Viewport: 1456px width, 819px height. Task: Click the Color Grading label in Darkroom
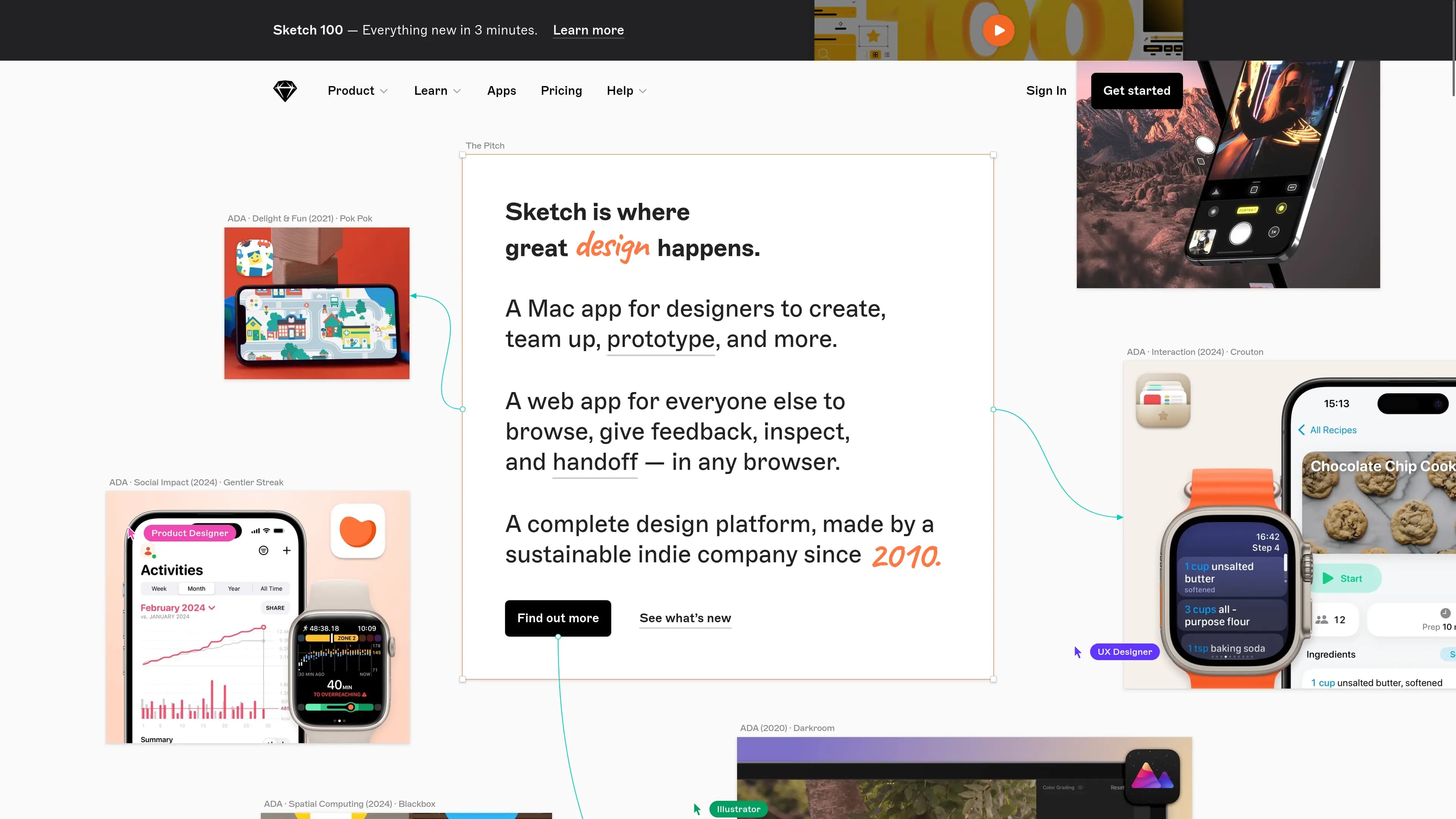(1058, 788)
